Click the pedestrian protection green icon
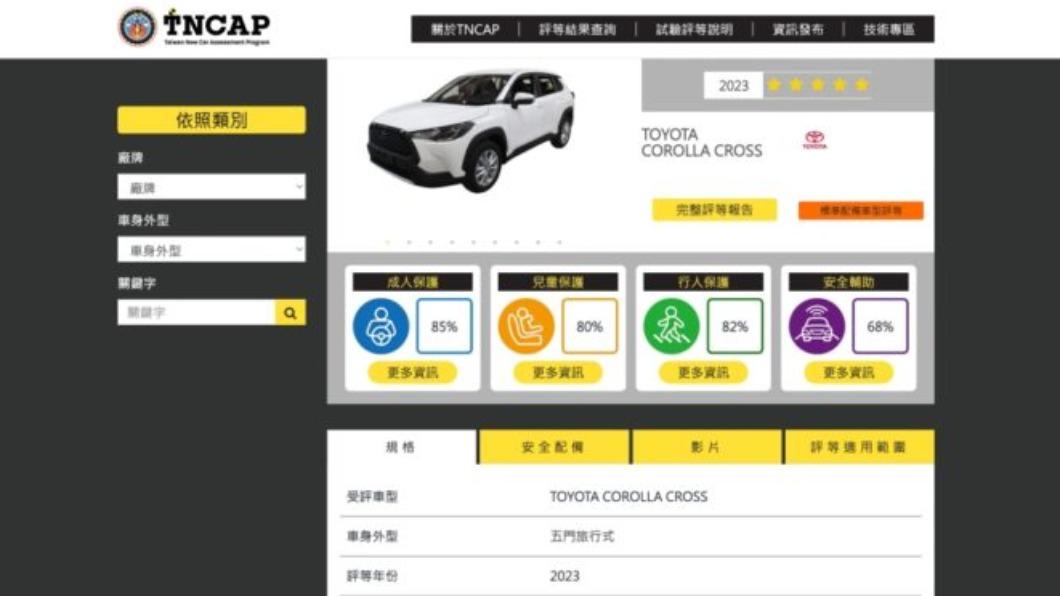The width and height of the screenshot is (1060, 596). click(x=671, y=326)
